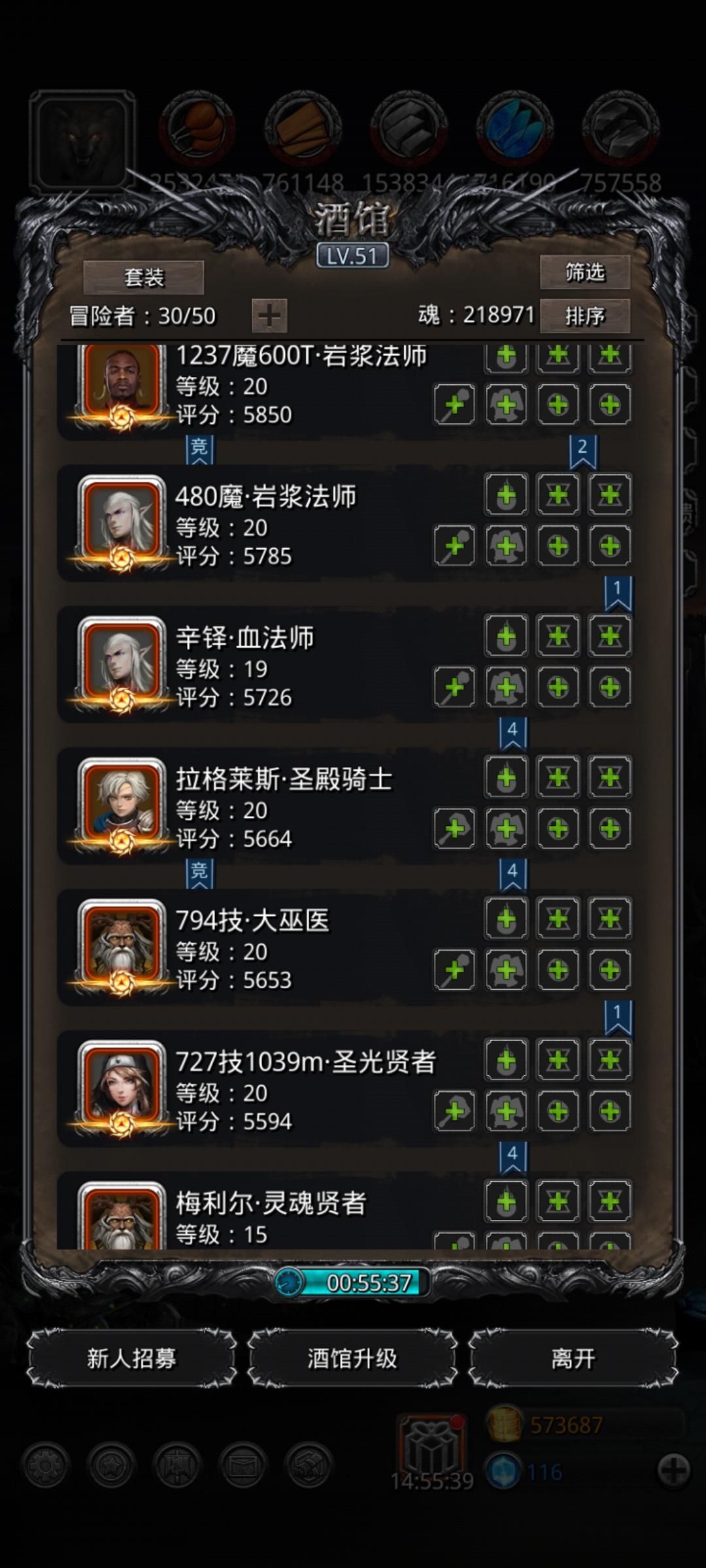Click the 套装 set button
The image size is (706, 1568).
[143, 278]
